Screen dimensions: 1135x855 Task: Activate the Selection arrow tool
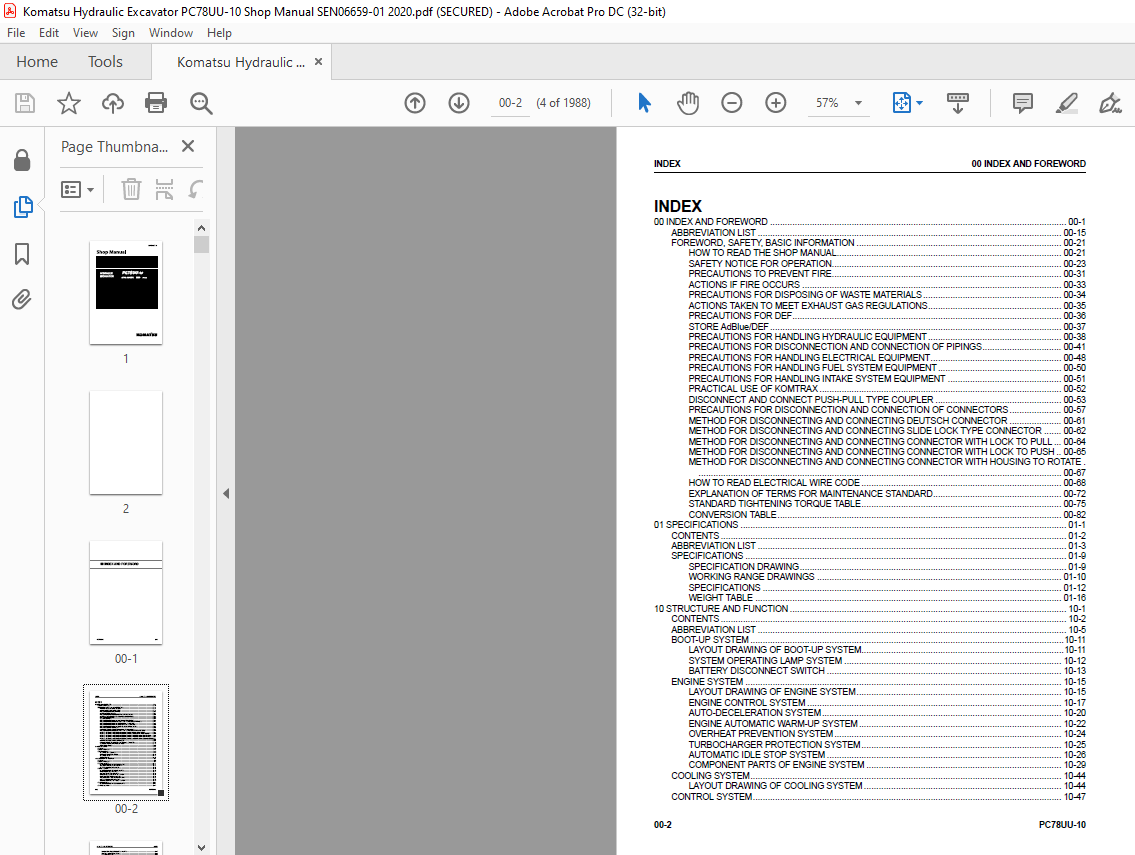644,103
